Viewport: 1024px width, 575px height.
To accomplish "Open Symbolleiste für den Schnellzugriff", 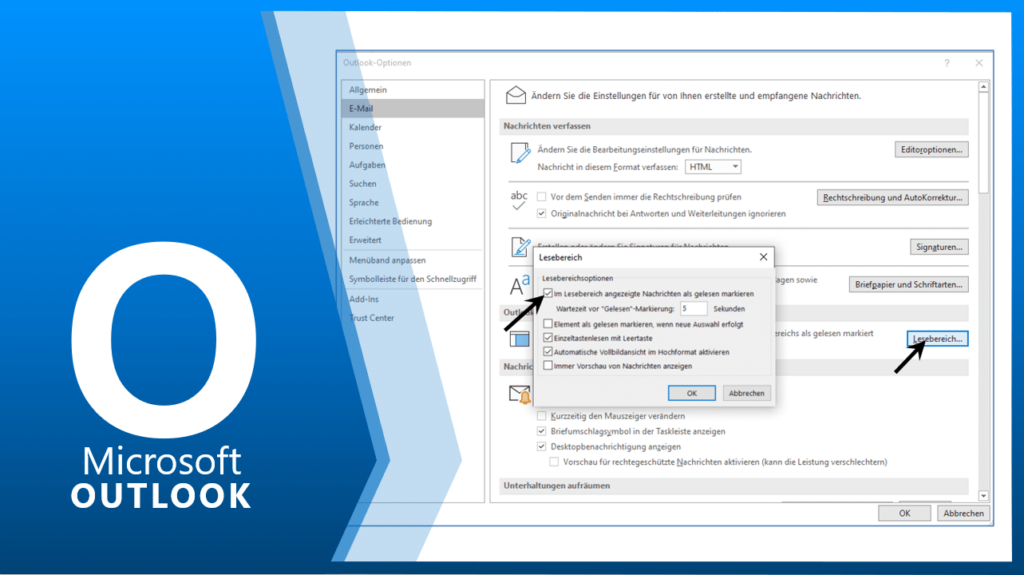I will pos(413,279).
